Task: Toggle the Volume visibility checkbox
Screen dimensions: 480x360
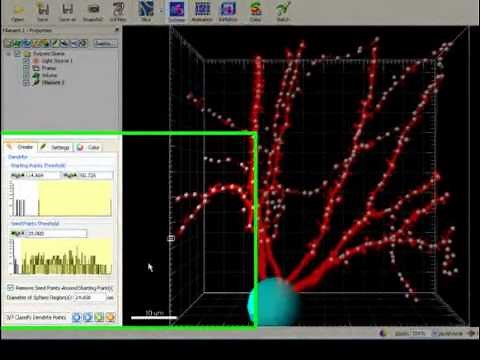Action: (x=26, y=76)
